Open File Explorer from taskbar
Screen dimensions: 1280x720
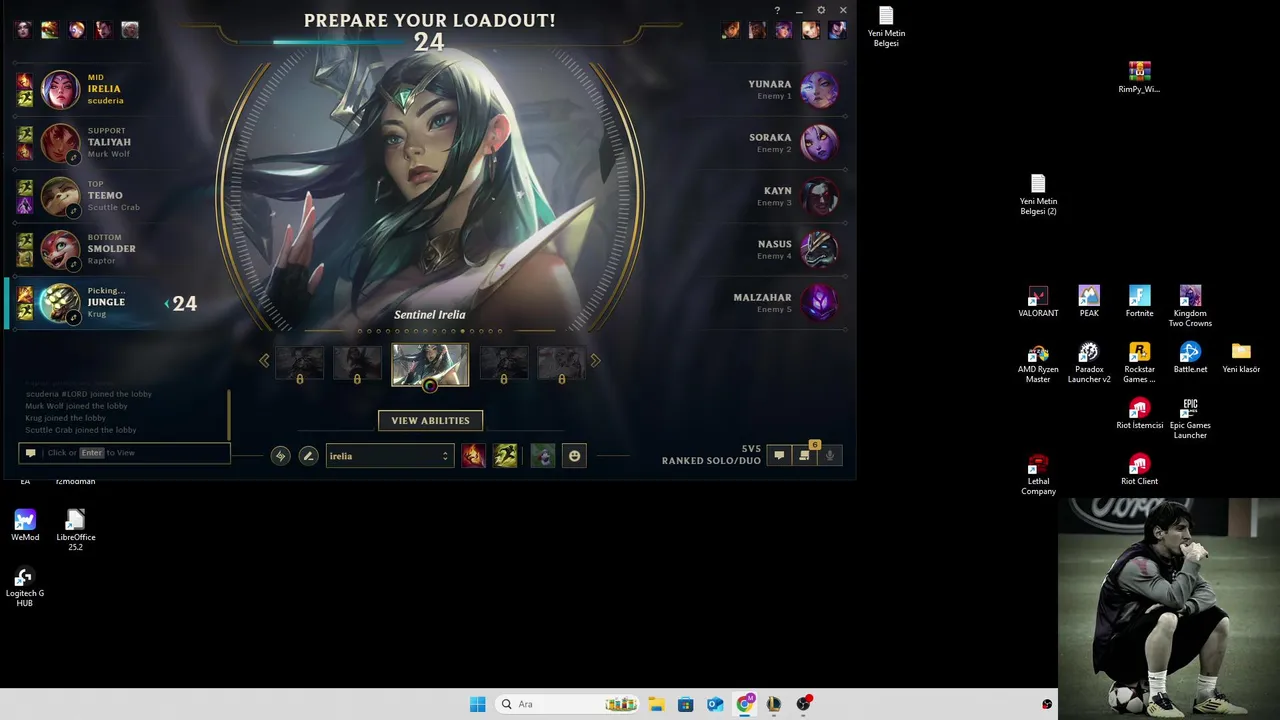[656, 704]
